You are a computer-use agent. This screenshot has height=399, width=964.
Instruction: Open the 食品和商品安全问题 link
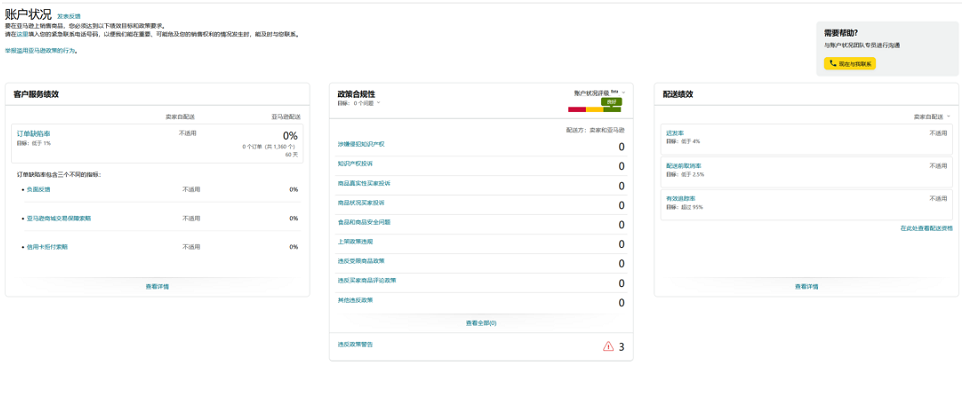coord(364,222)
